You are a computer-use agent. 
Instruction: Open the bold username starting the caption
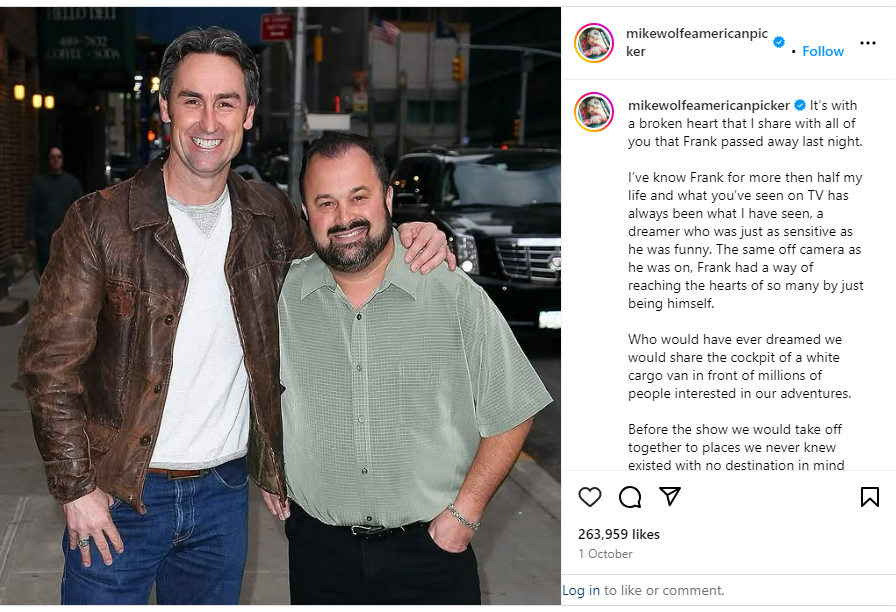(x=709, y=105)
